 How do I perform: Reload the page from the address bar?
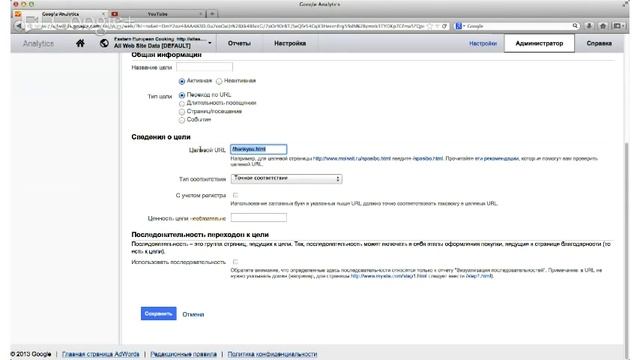tap(444, 26)
